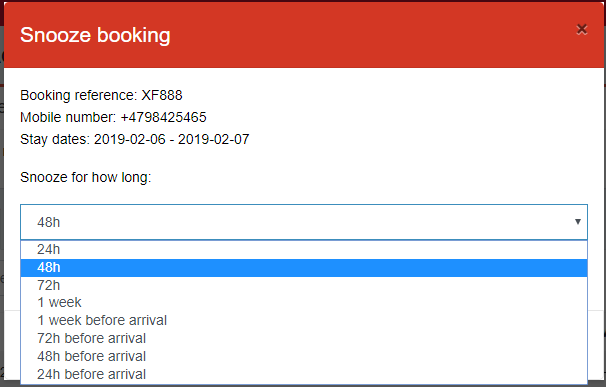Image resolution: width=606 pixels, height=387 pixels.
Task: Click the Snooze for how long label
Action: tap(85, 177)
